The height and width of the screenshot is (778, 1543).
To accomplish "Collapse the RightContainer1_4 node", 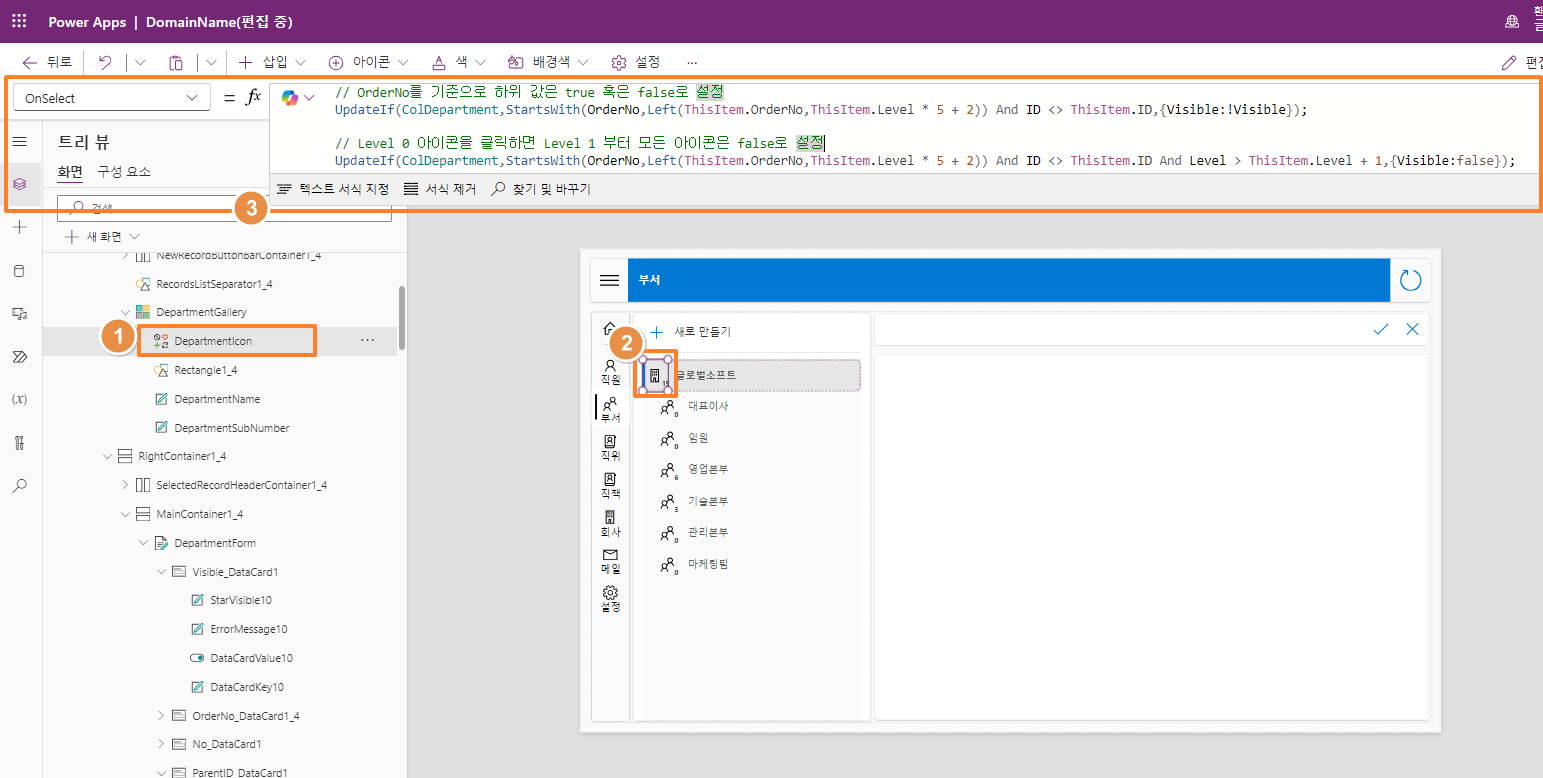I will [x=107, y=456].
